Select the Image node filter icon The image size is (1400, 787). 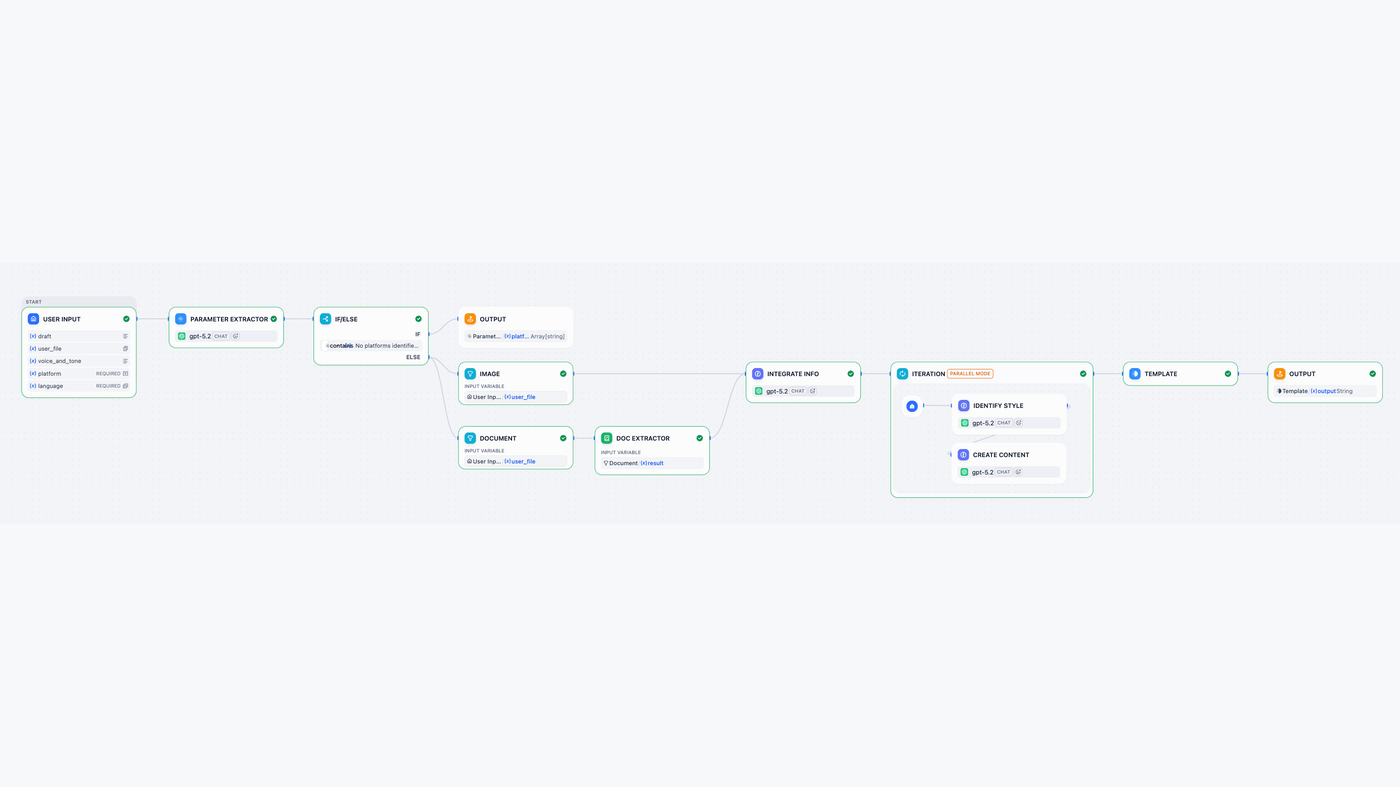click(x=470, y=374)
